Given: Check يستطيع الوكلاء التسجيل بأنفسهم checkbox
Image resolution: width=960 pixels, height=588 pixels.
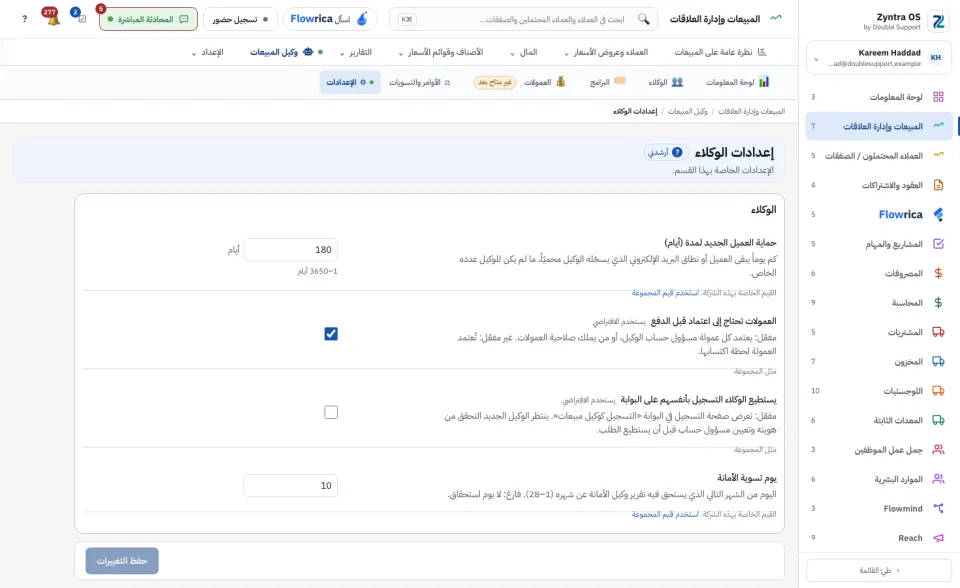Looking at the screenshot, I should pyautogui.click(x=331, y=412).
